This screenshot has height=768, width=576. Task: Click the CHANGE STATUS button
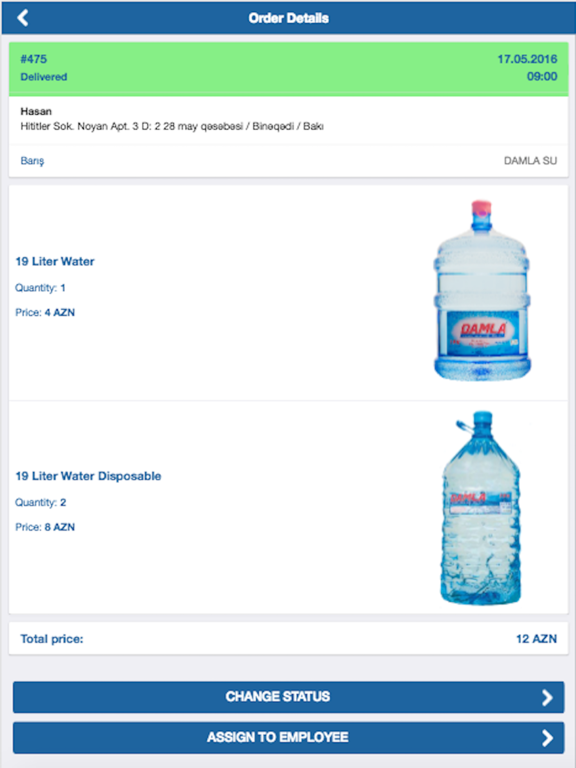click(288, 697)
